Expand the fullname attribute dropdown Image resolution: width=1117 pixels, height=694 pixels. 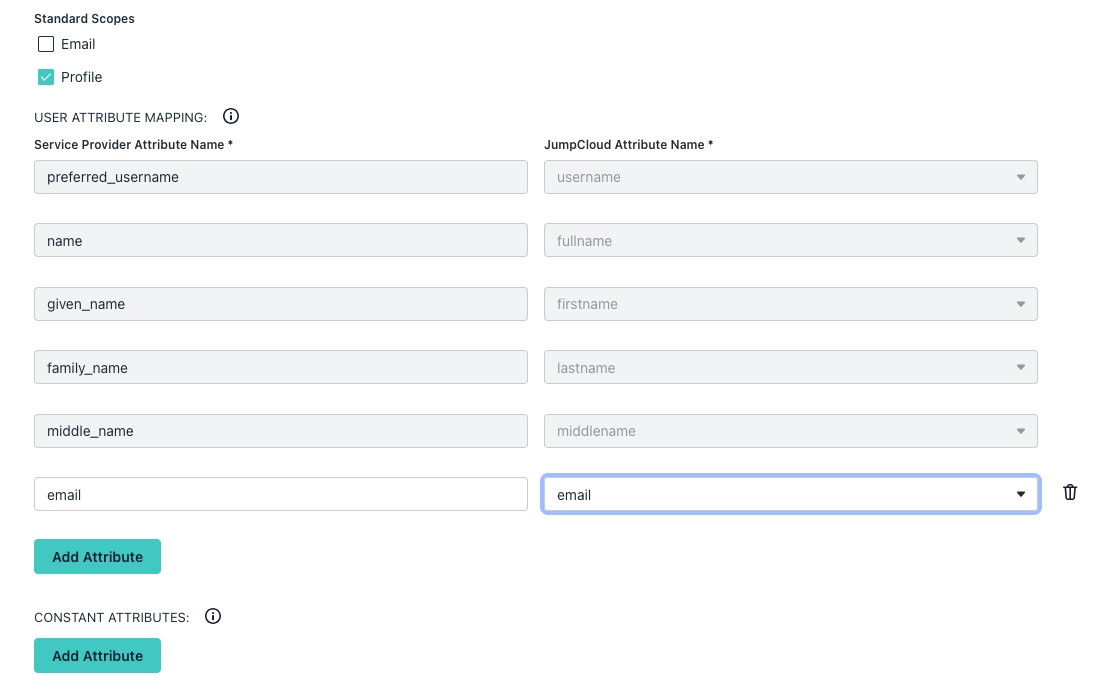point(790,241)
